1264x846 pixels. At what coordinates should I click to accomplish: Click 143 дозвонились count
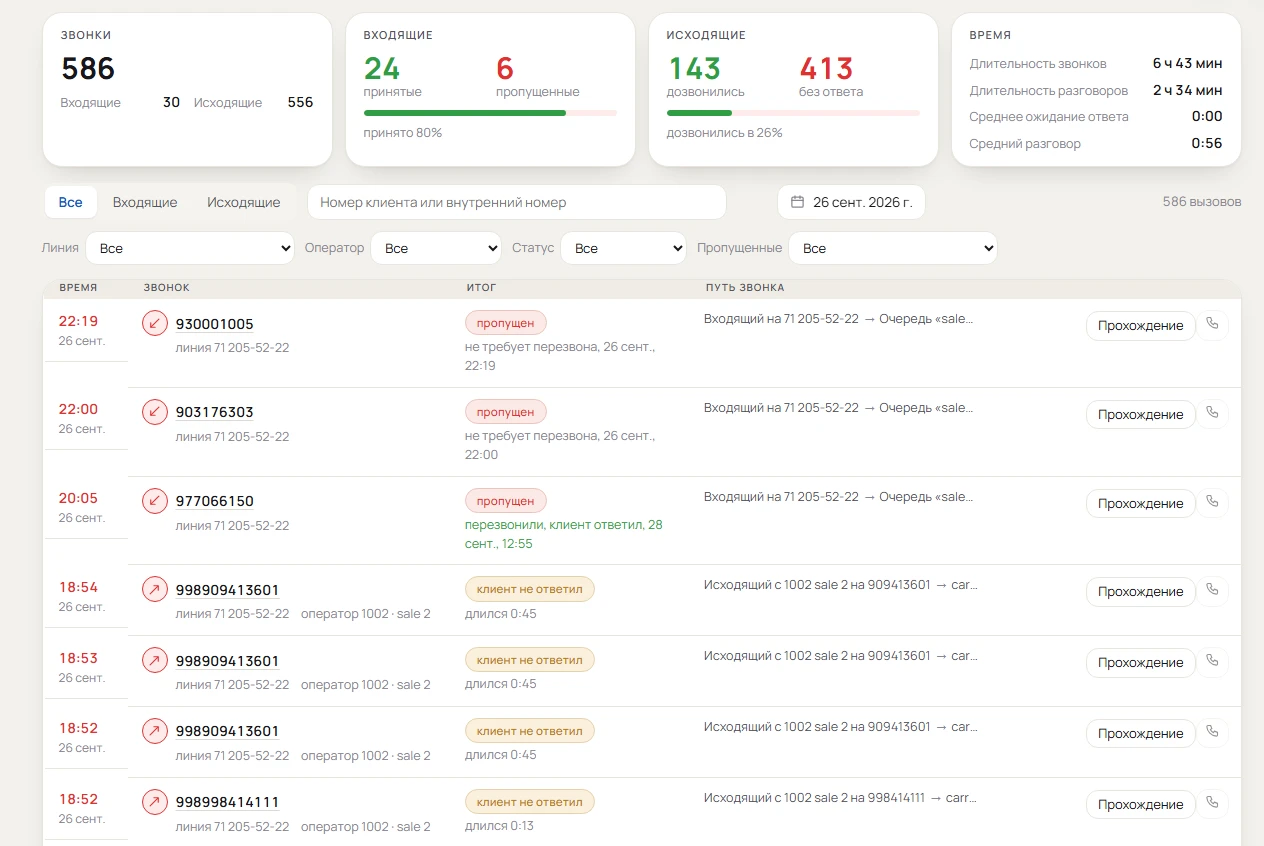pos(694,69)
